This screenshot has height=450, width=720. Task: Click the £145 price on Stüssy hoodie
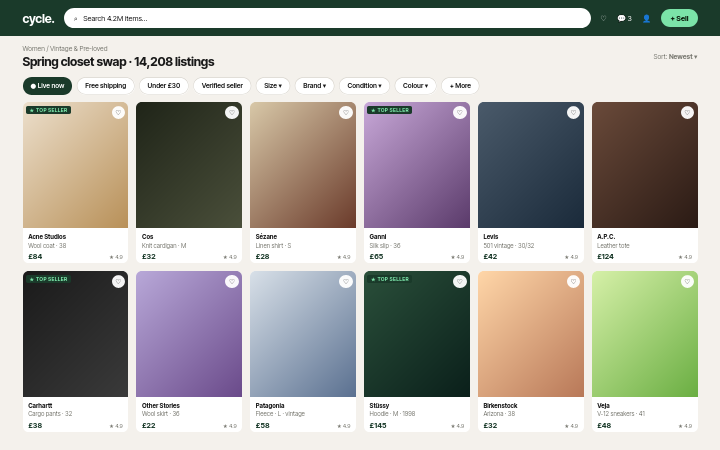pyautogui.click(x=378, y=426)
